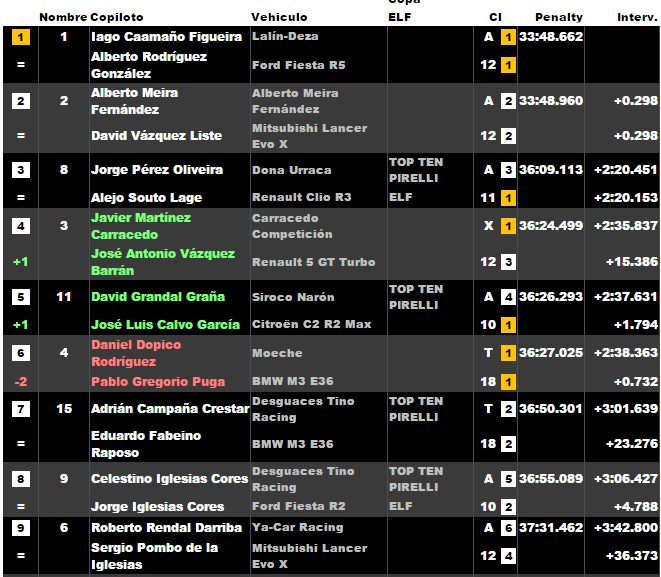
Task: Click the Vehiculo column header
Action: pyautogui.click(x=279, y=17)
